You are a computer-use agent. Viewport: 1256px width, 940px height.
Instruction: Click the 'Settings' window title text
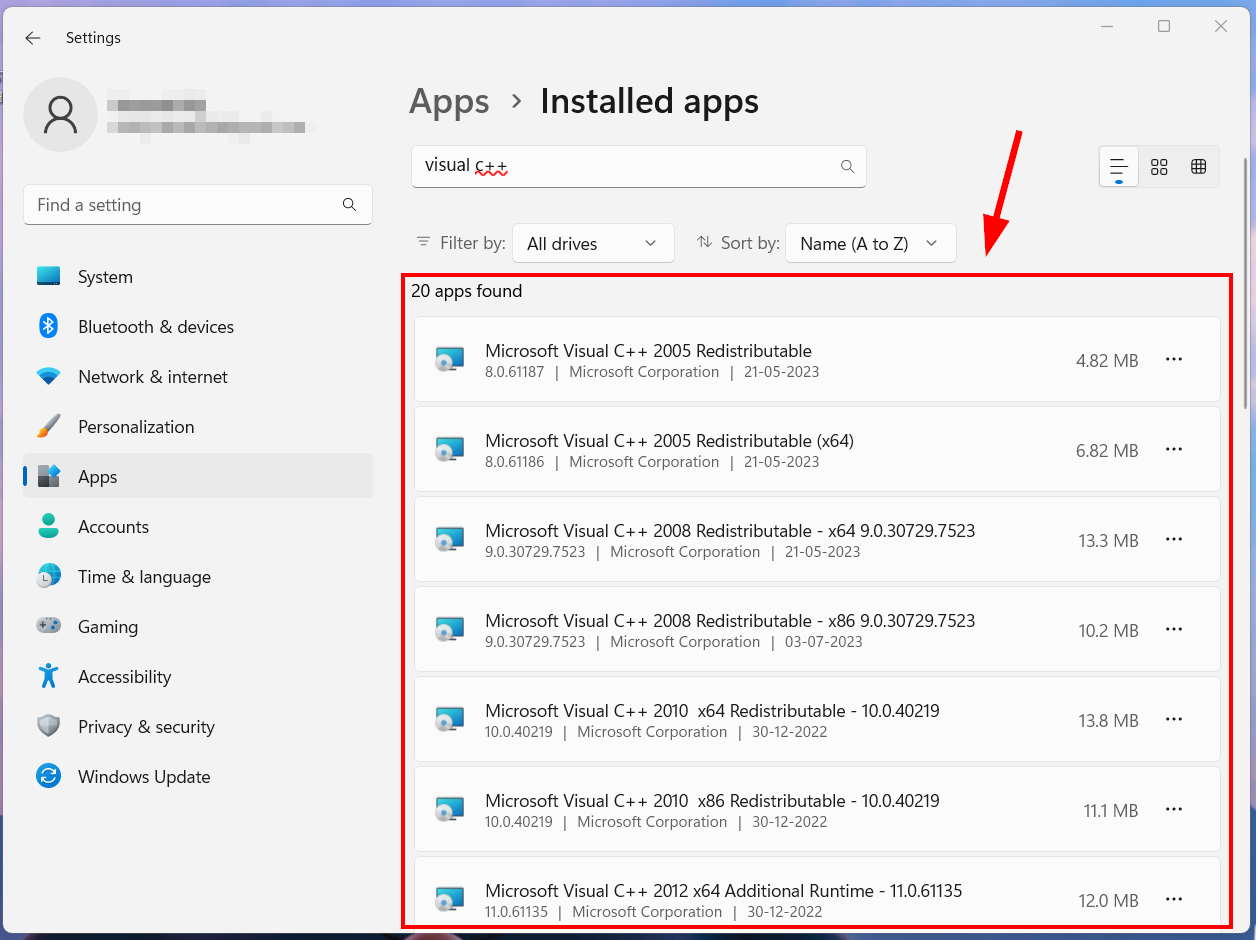(93, 38)
